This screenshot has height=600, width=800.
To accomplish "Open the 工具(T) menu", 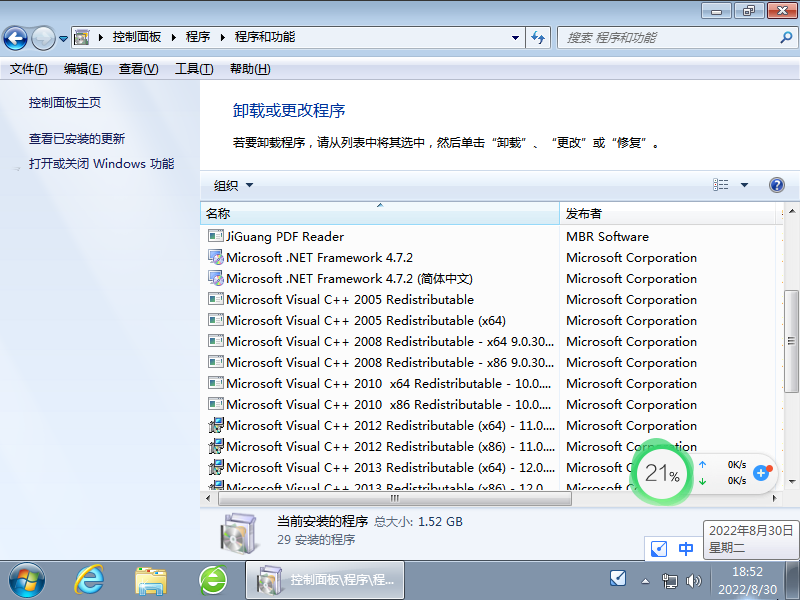I will point(194,69).
